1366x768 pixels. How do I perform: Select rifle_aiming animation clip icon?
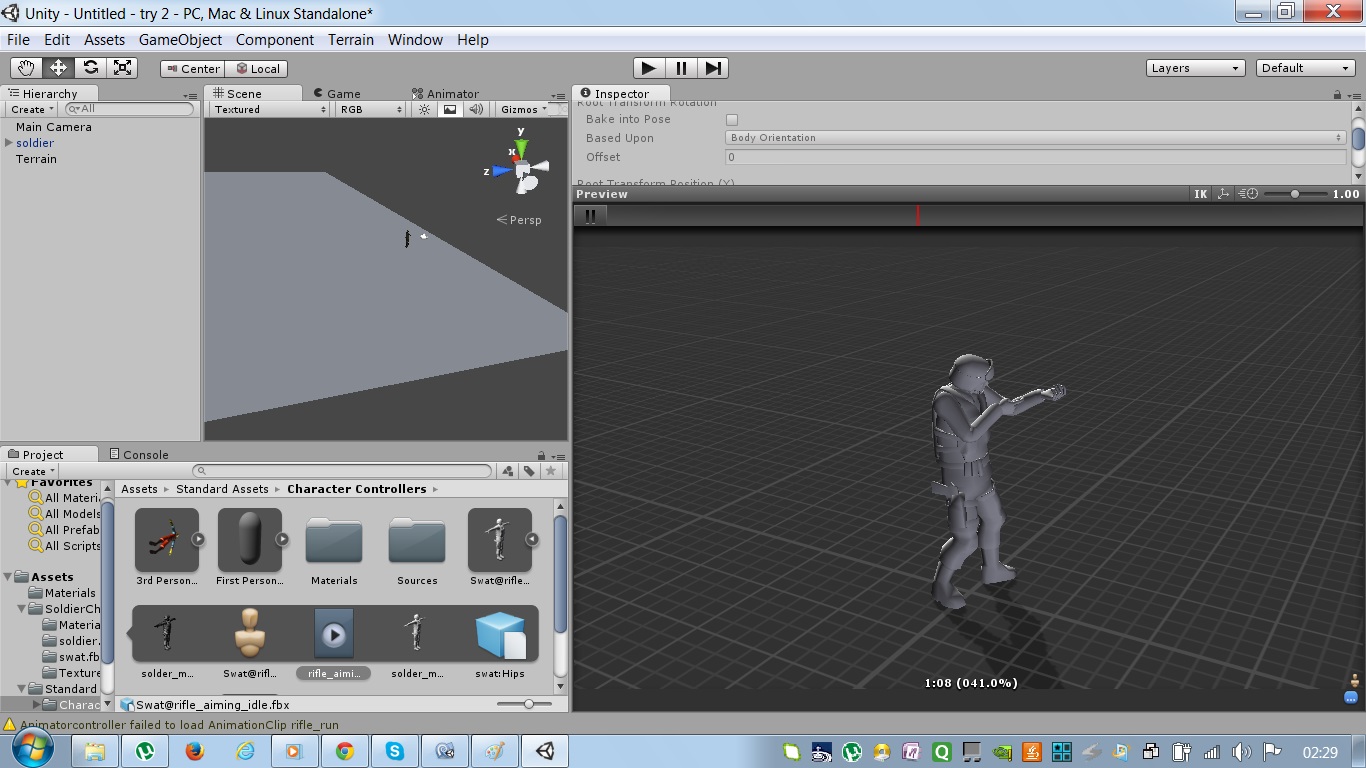(x=334, y=634)
